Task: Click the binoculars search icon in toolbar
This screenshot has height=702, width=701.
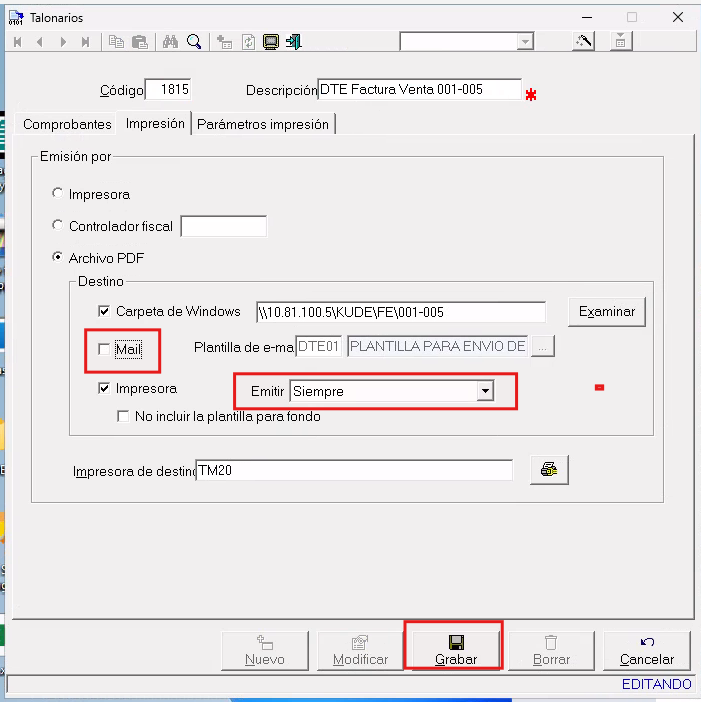Action: tap(170, 42)
